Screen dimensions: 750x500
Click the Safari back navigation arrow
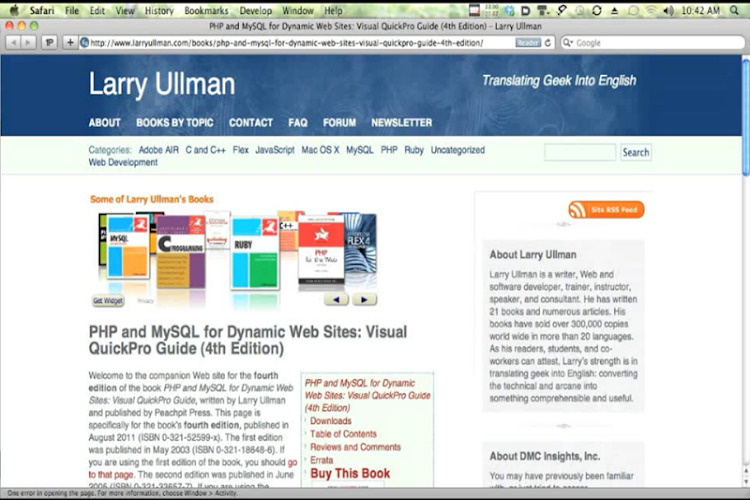(13, 43)
